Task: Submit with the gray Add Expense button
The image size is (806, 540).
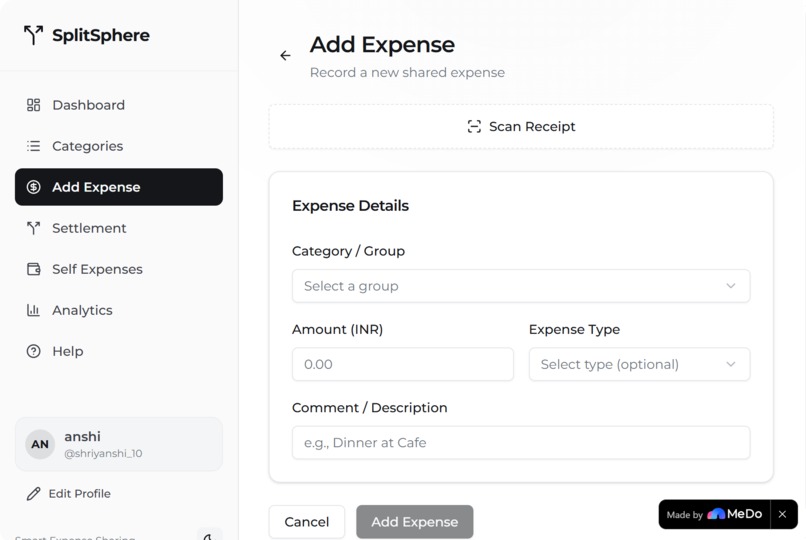Action: click(x=414, y=522)
